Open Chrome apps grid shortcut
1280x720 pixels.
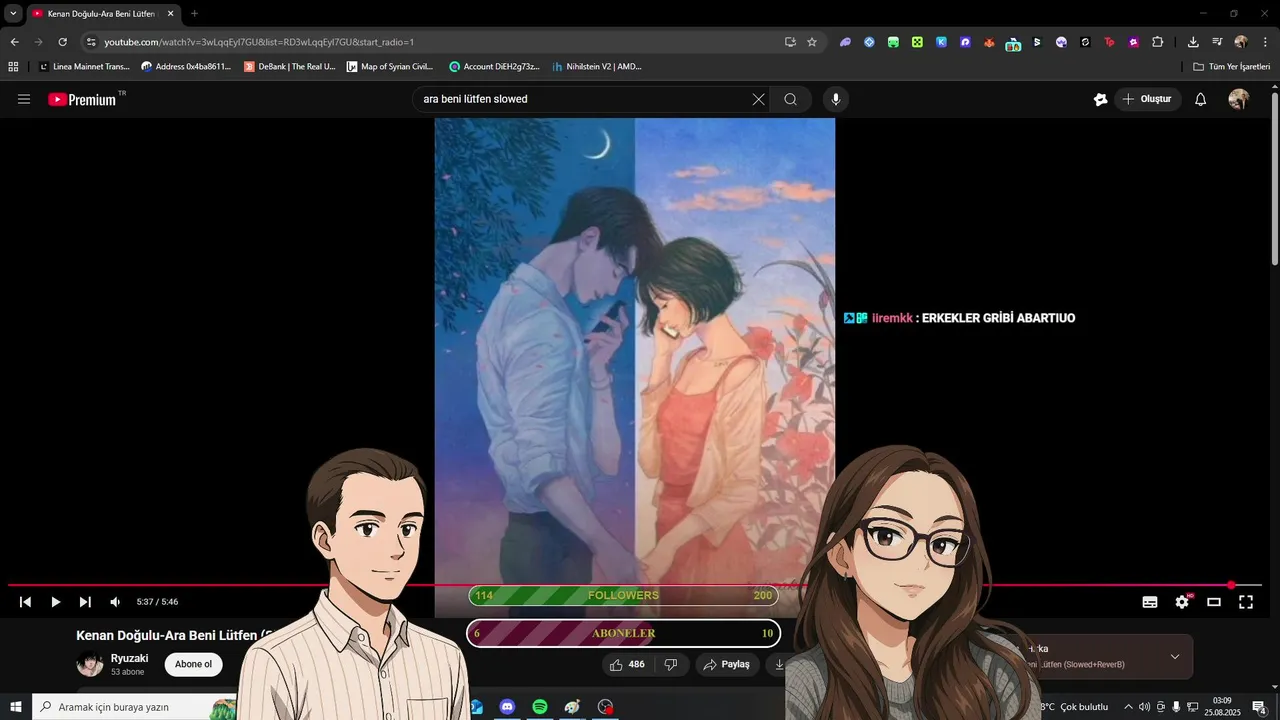pyautogui.click(x=13, y=66)
